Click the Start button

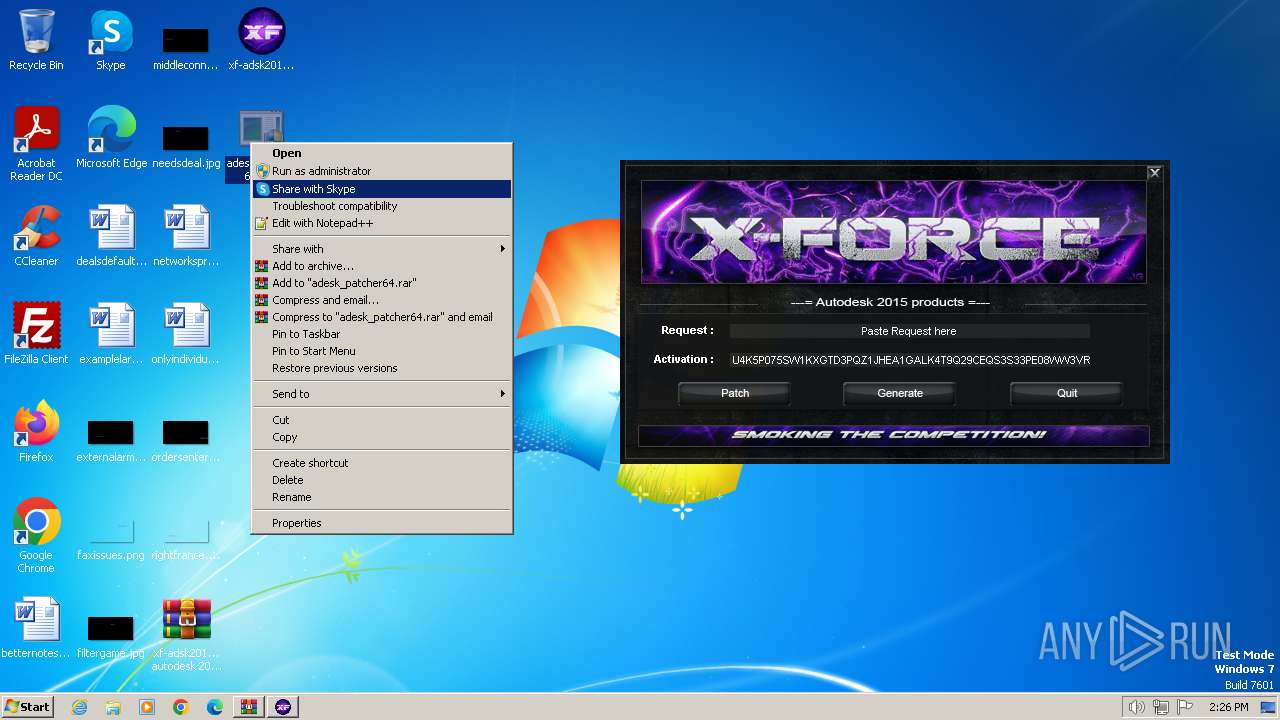tap(28, 707)
